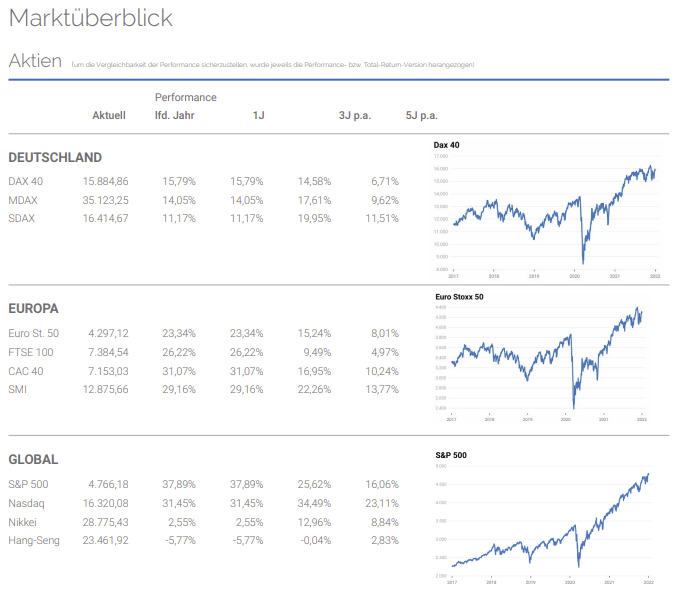Select Nasdaq's 23,11% performance value
Screen dimensions: 700x600
click(384, 503)
